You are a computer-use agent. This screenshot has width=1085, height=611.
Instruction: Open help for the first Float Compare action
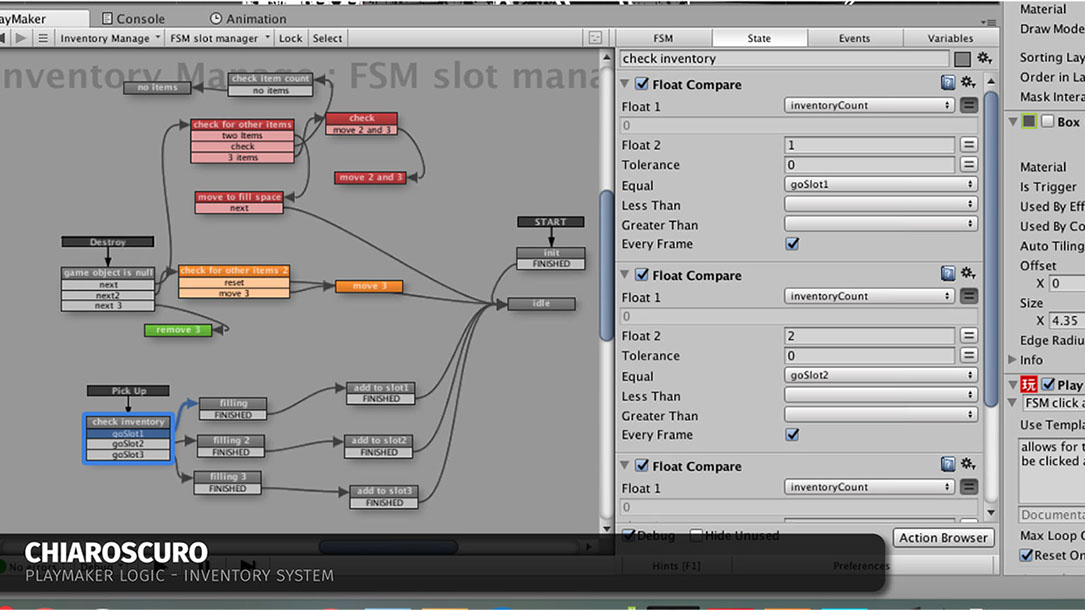948,83
